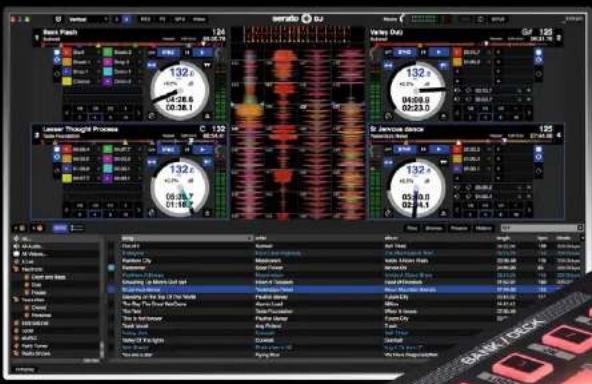
Task: Trigger the red cue point on deck 2
Action: click(457, 52)
